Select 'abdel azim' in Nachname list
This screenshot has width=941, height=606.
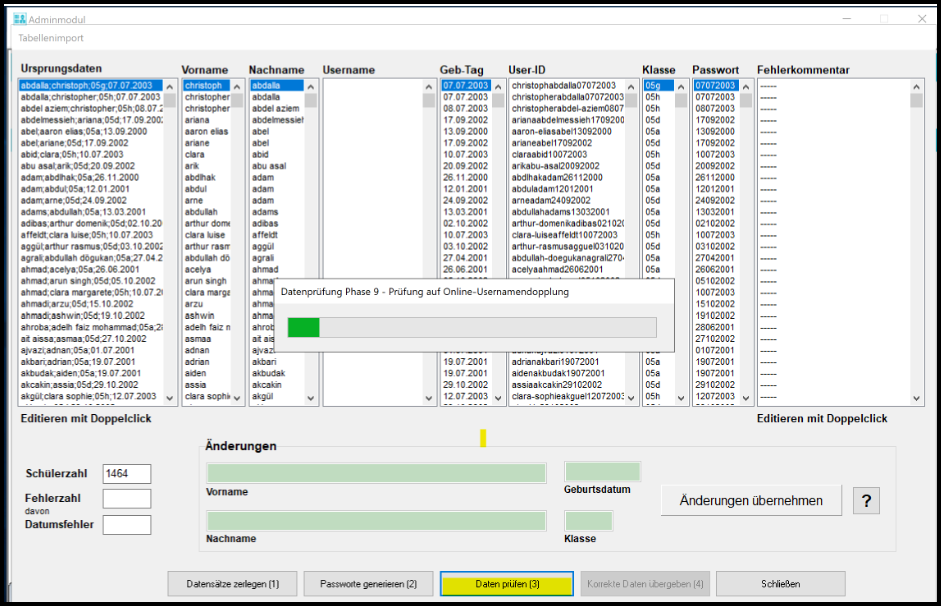pyautogui.click(x=275, y=108)
